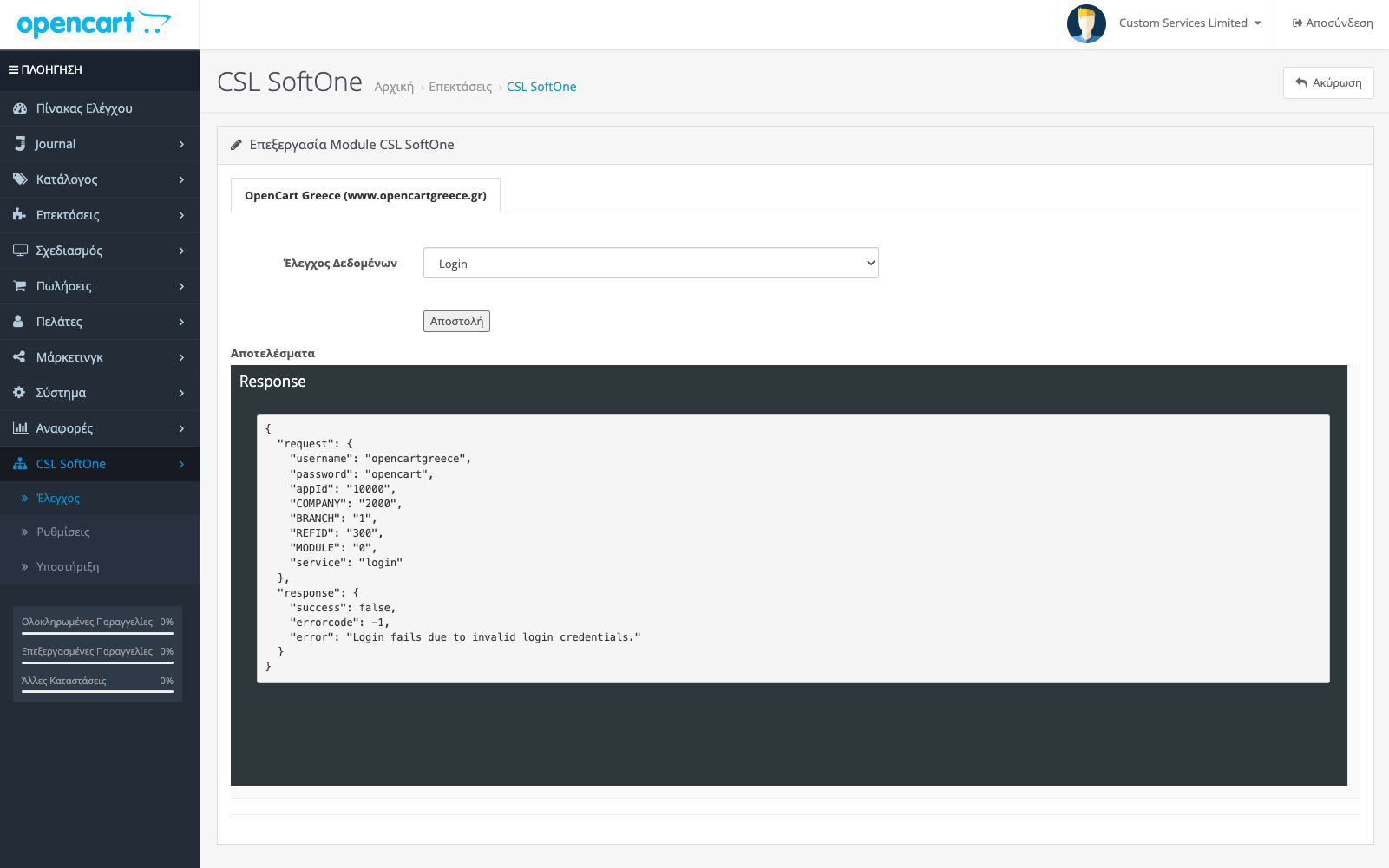Click the Επεκτάσεις puzzle piece icon
The image size is (1389, 868).
tap(20, 215)
